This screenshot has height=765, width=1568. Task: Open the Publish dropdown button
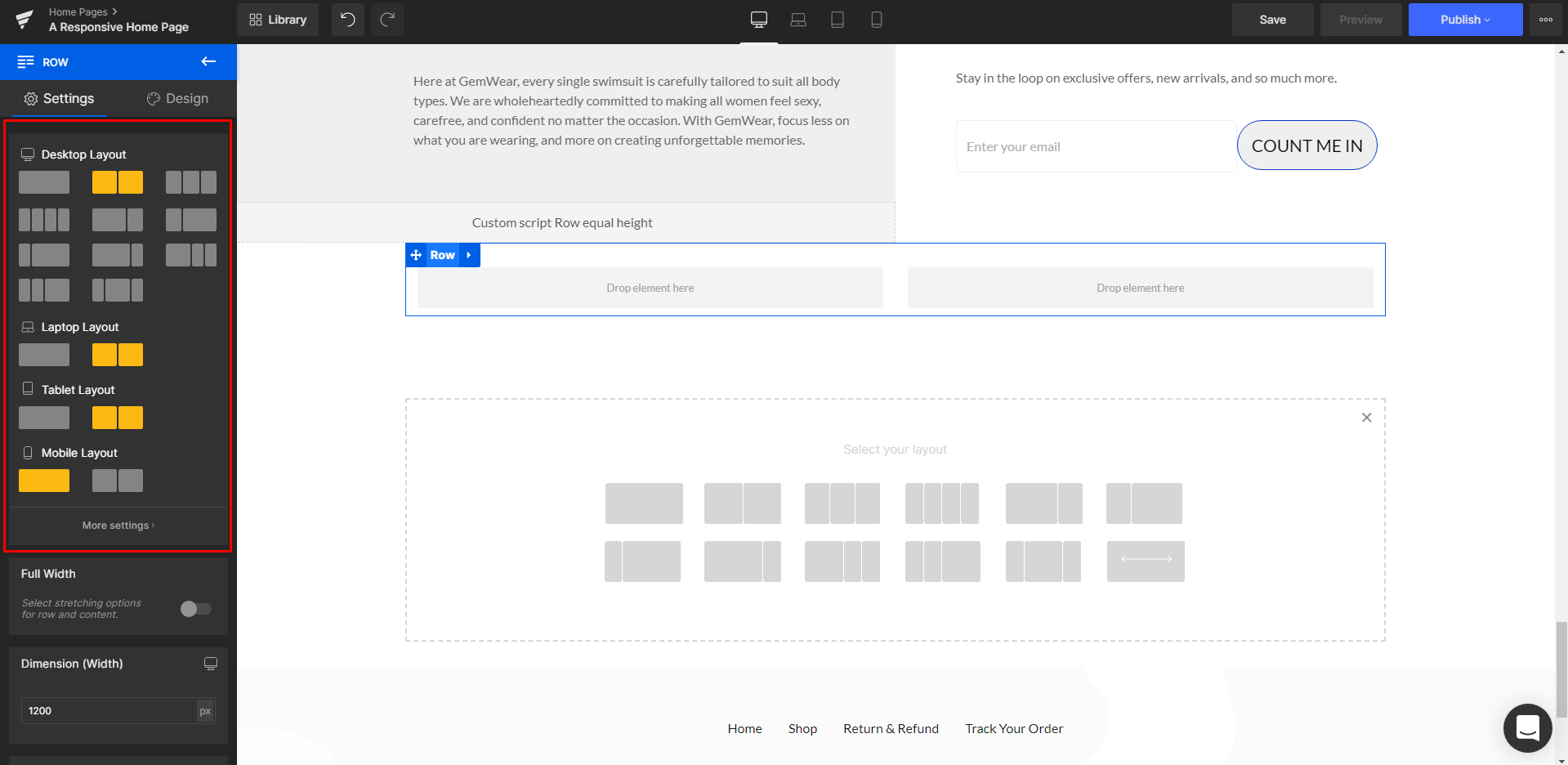point(1464,20)
